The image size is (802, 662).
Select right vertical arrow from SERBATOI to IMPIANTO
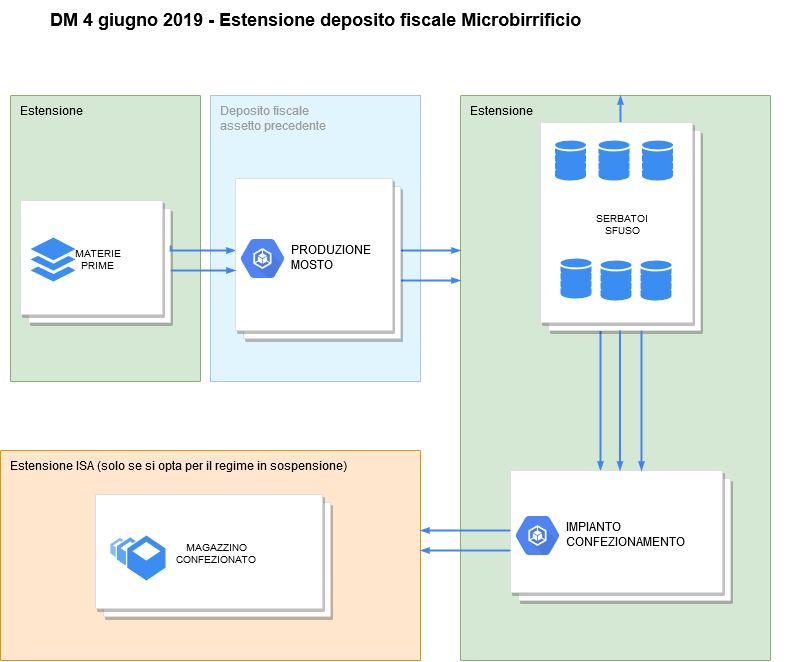point(641,401)
